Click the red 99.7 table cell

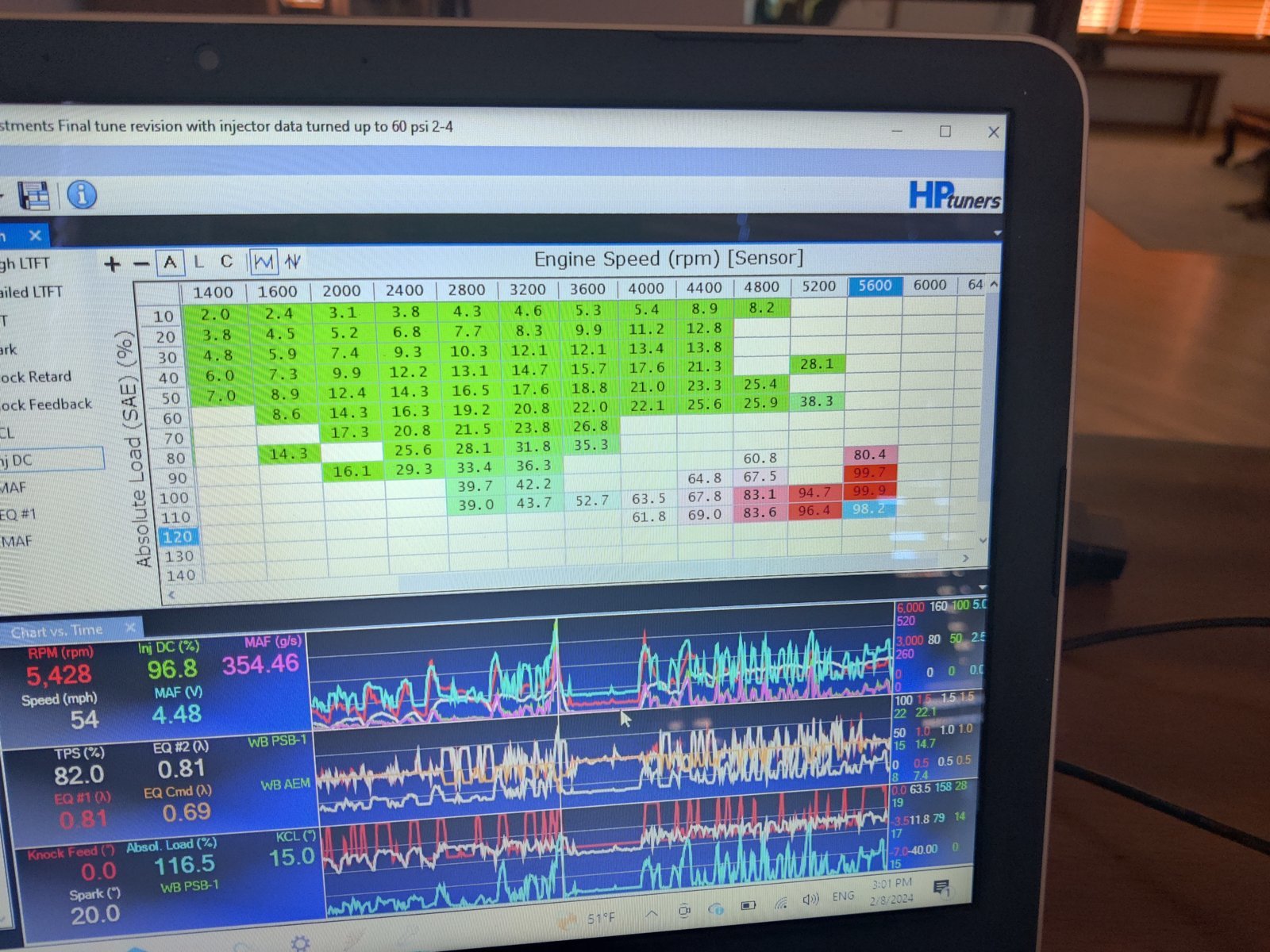869,472
